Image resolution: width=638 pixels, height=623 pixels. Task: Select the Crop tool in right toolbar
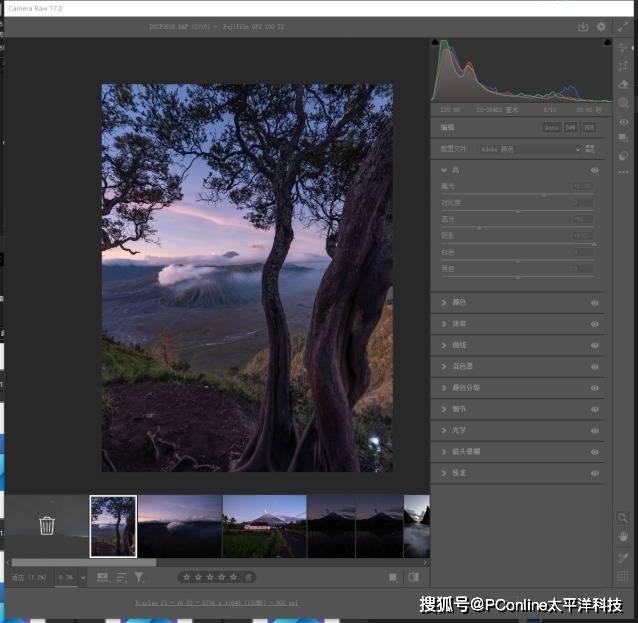[x=624, y=67]
